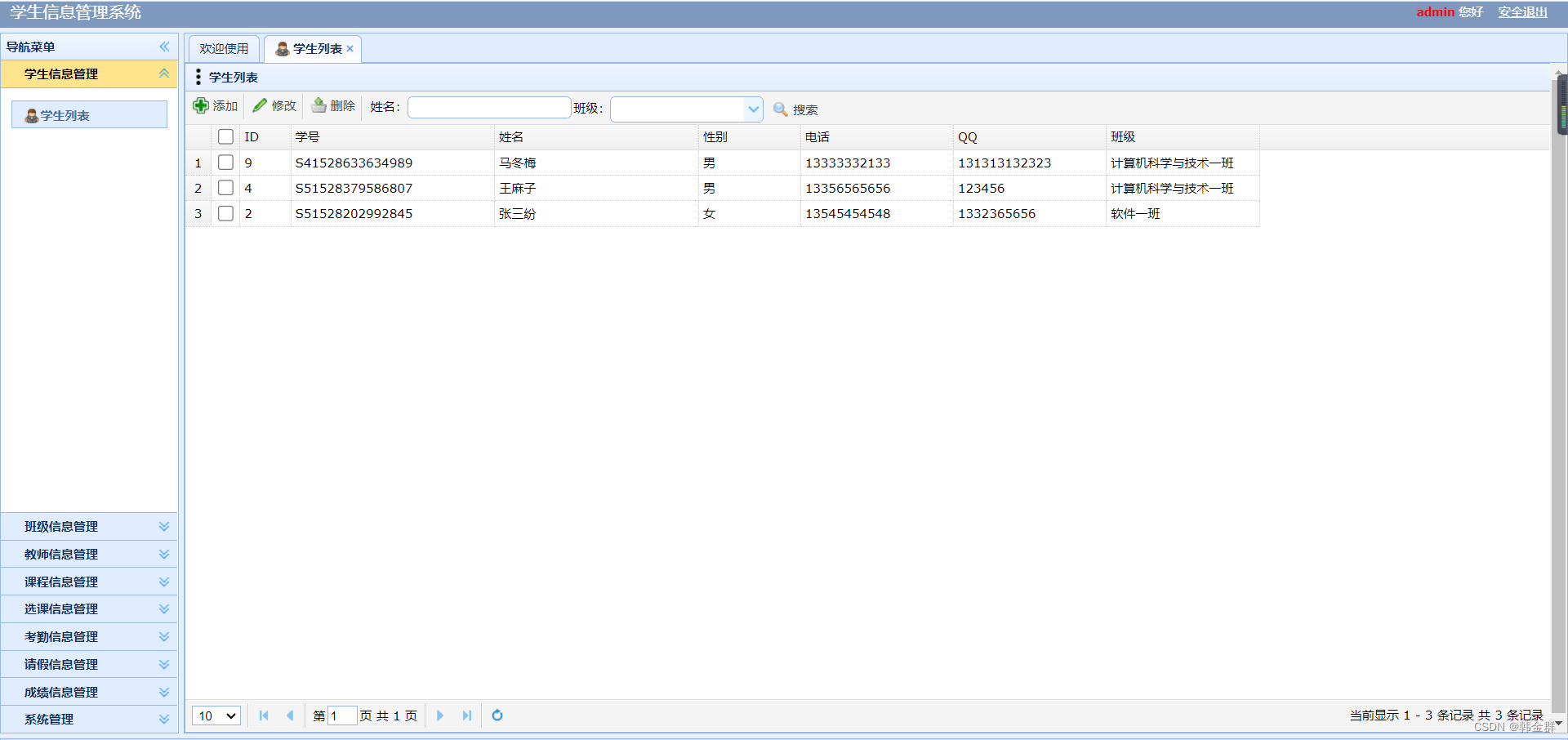Expand the 请假信息管理 panel

164,664
